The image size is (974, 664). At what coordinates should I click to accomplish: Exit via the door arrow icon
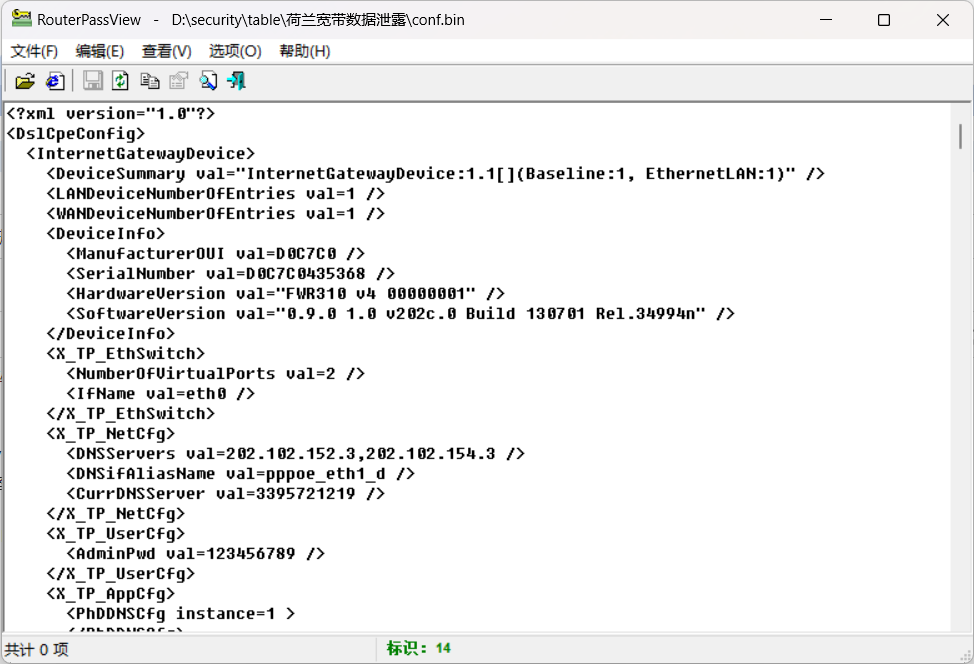coord(237,81)
